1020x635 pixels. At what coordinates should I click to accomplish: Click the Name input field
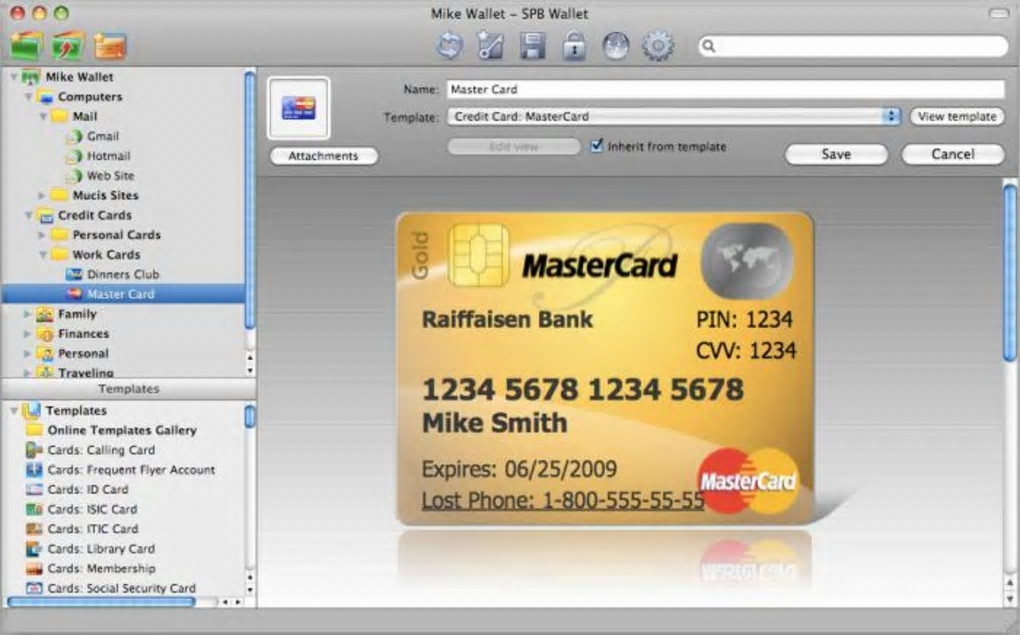[x=725, y=89]
